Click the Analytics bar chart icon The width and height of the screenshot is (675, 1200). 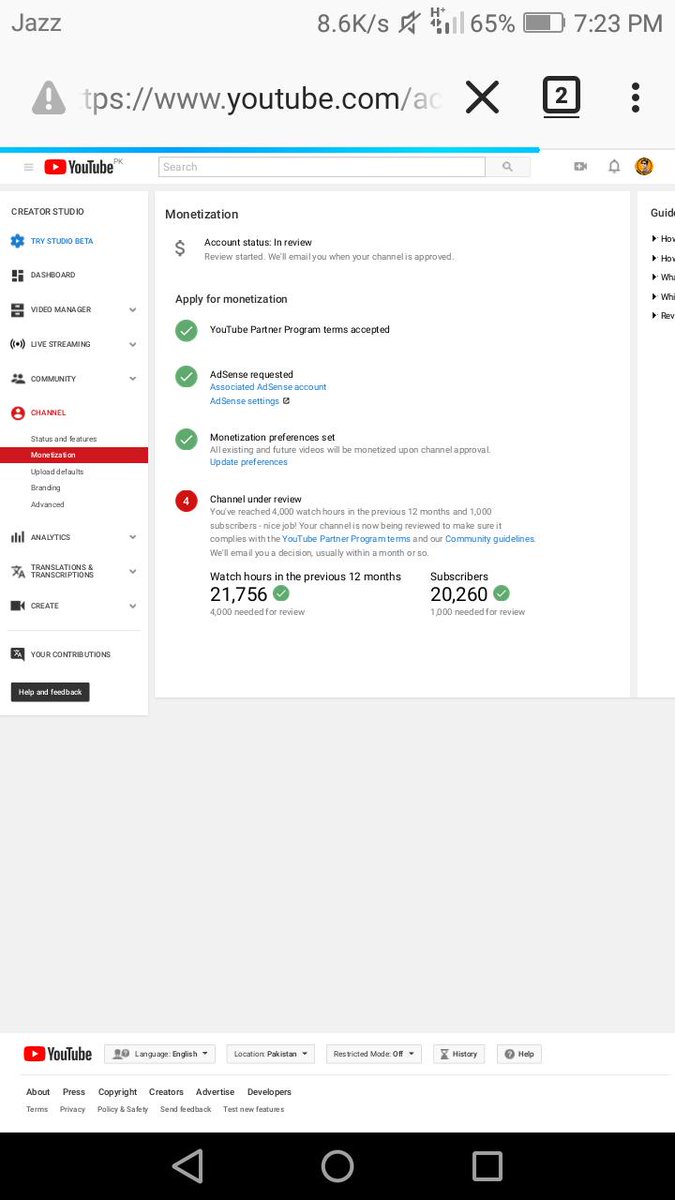17,537
